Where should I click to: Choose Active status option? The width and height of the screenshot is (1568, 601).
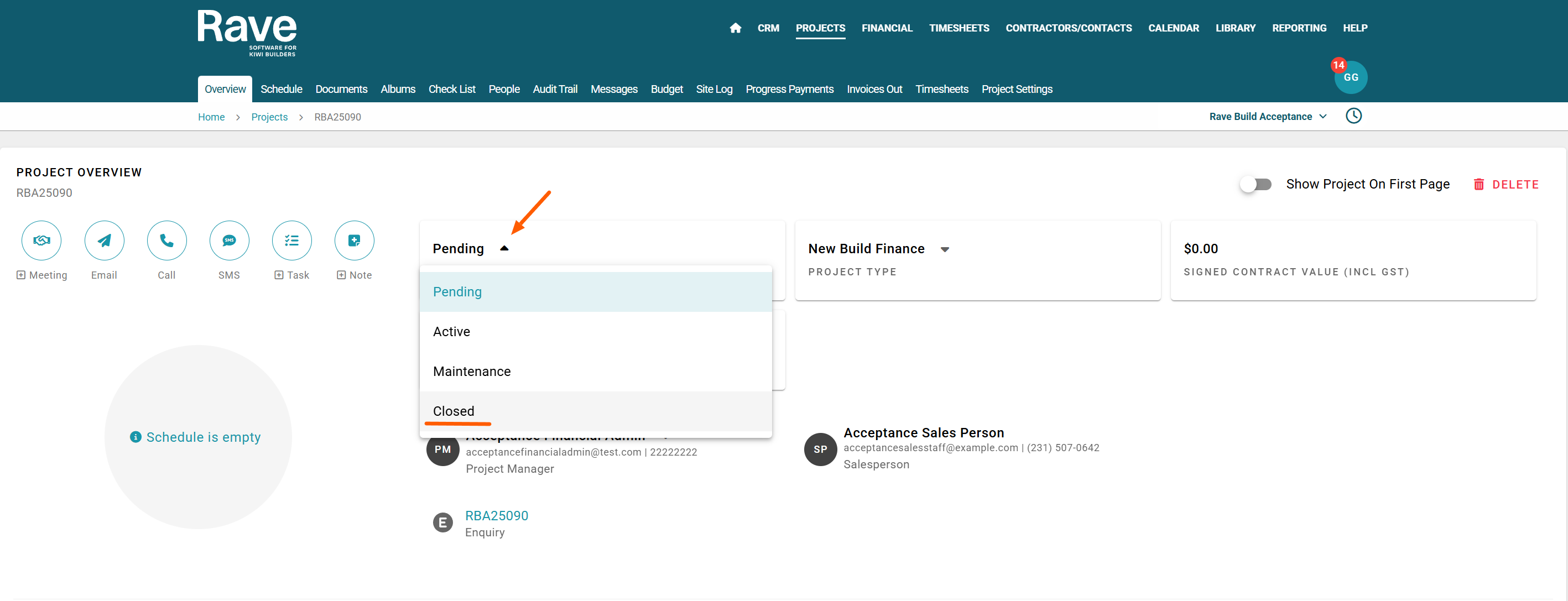[452, 332]
